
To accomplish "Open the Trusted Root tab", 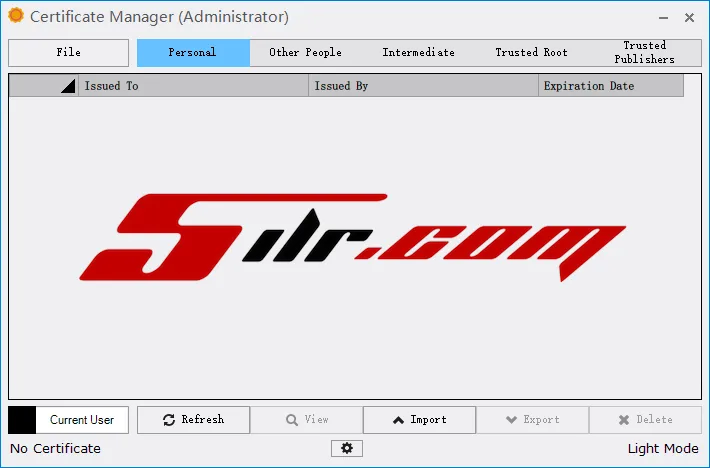I will 532,53.
